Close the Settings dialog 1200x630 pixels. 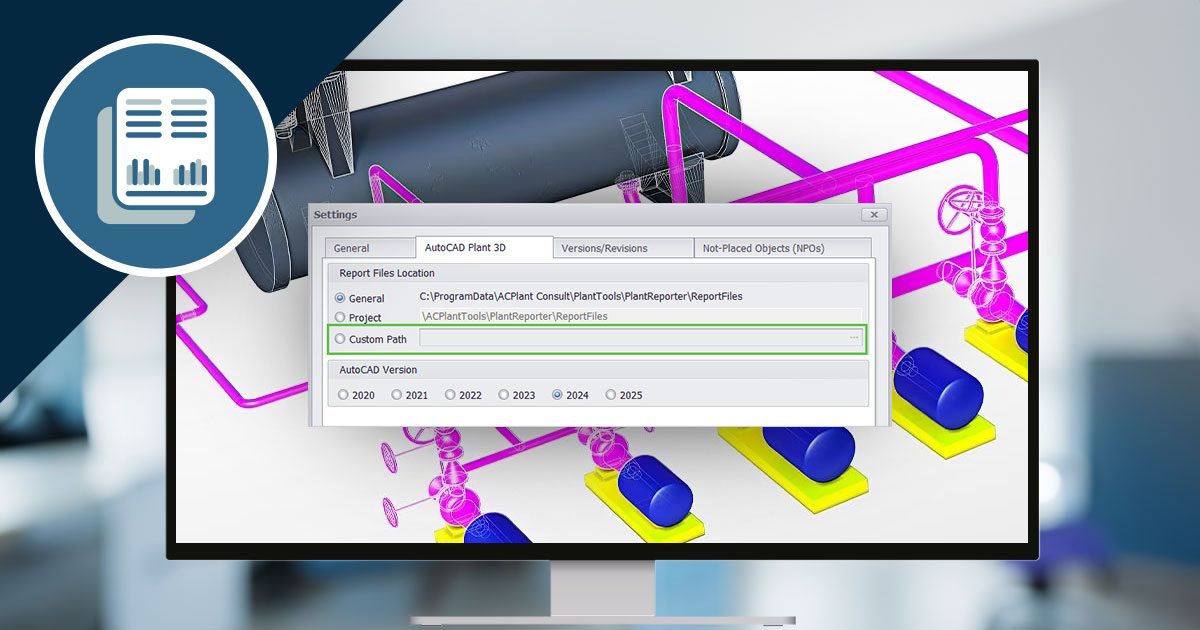coord(873,215)
